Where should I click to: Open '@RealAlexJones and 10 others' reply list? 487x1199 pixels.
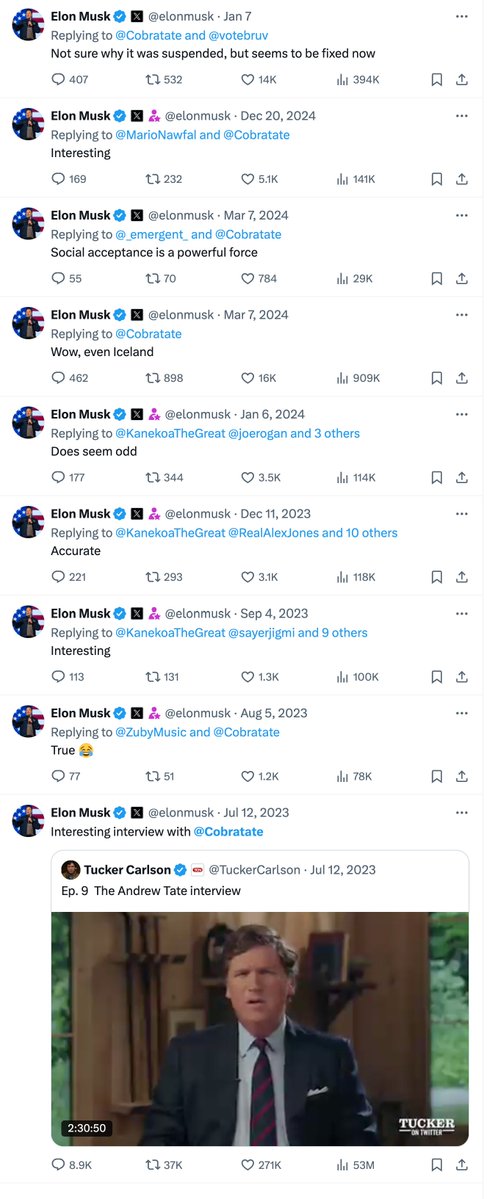tap(313, 532)
